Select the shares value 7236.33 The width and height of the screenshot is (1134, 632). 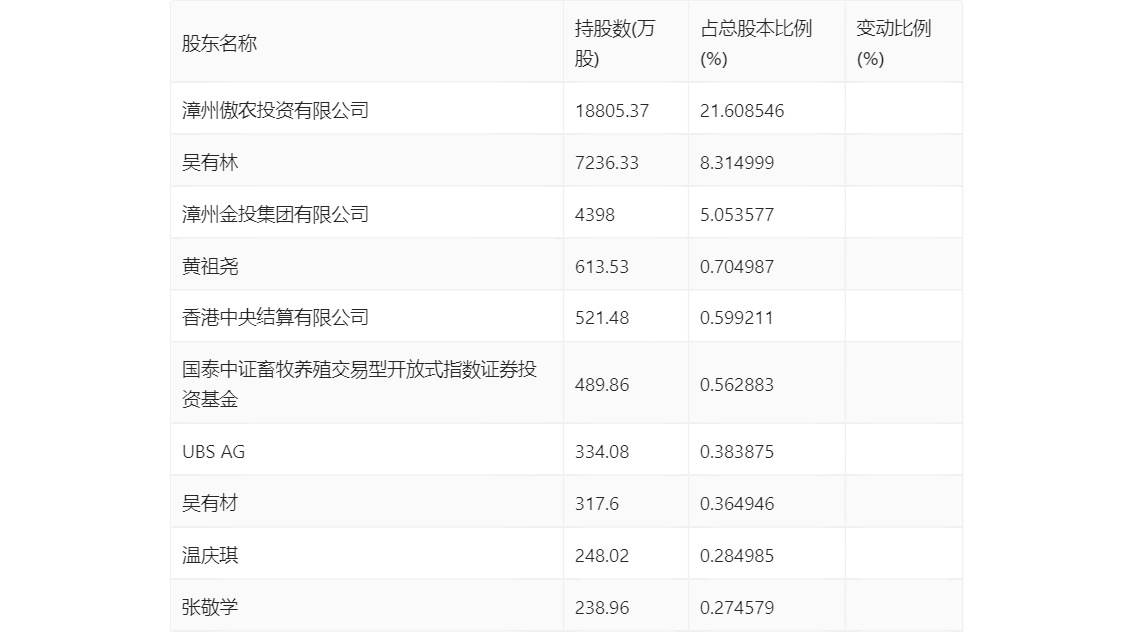[x=607, y=163]
